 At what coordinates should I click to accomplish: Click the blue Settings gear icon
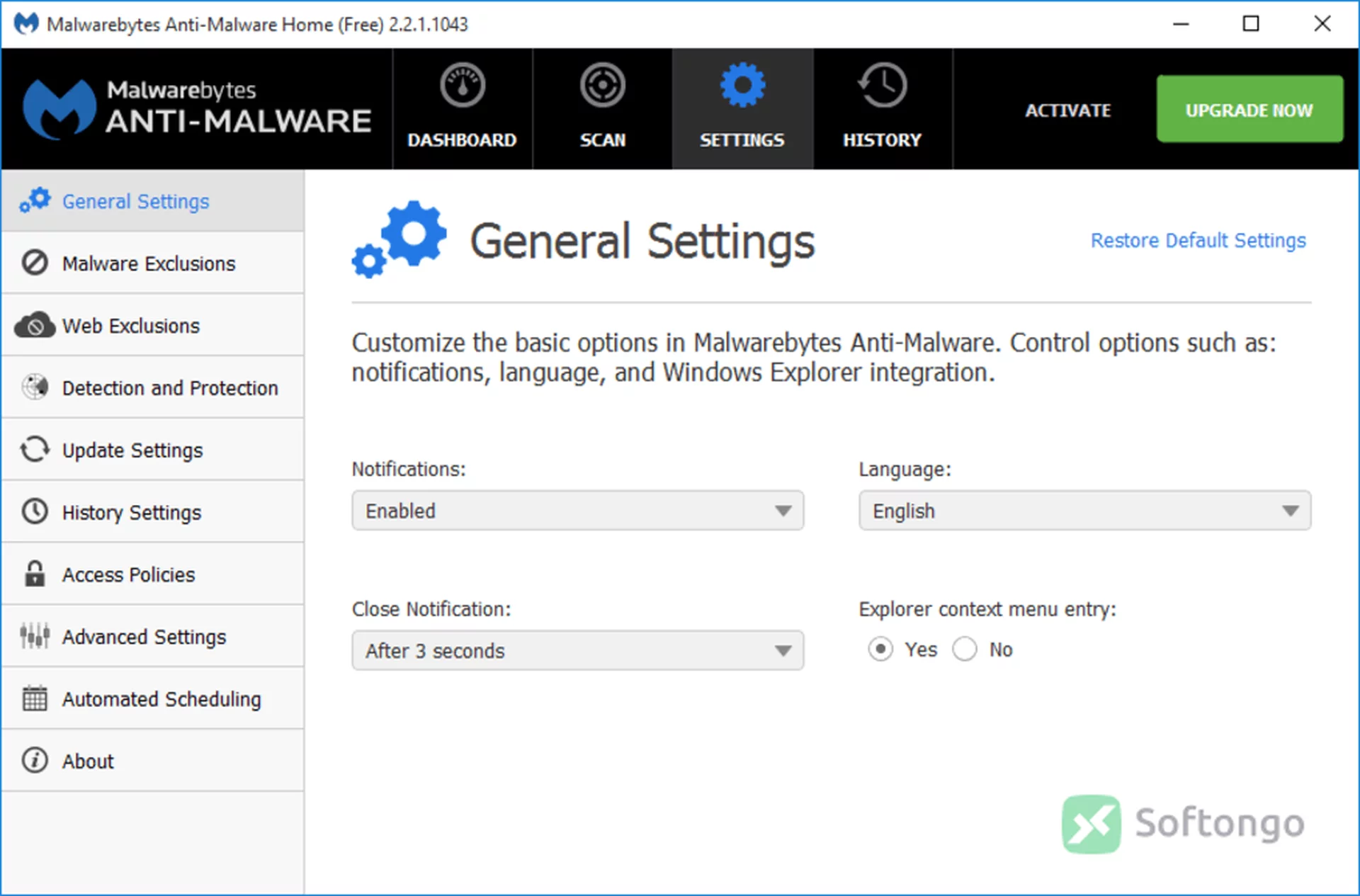(x=742, y=86)
